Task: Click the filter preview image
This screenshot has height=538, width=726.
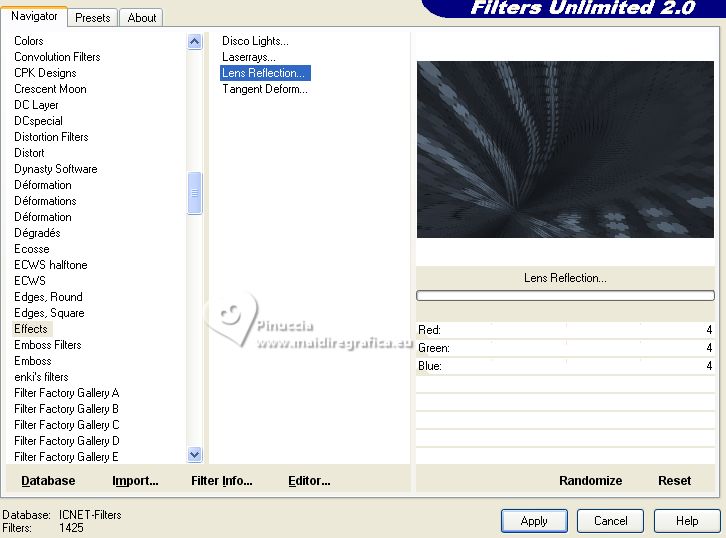Action: pyautogui.click(x=565, y=149)
